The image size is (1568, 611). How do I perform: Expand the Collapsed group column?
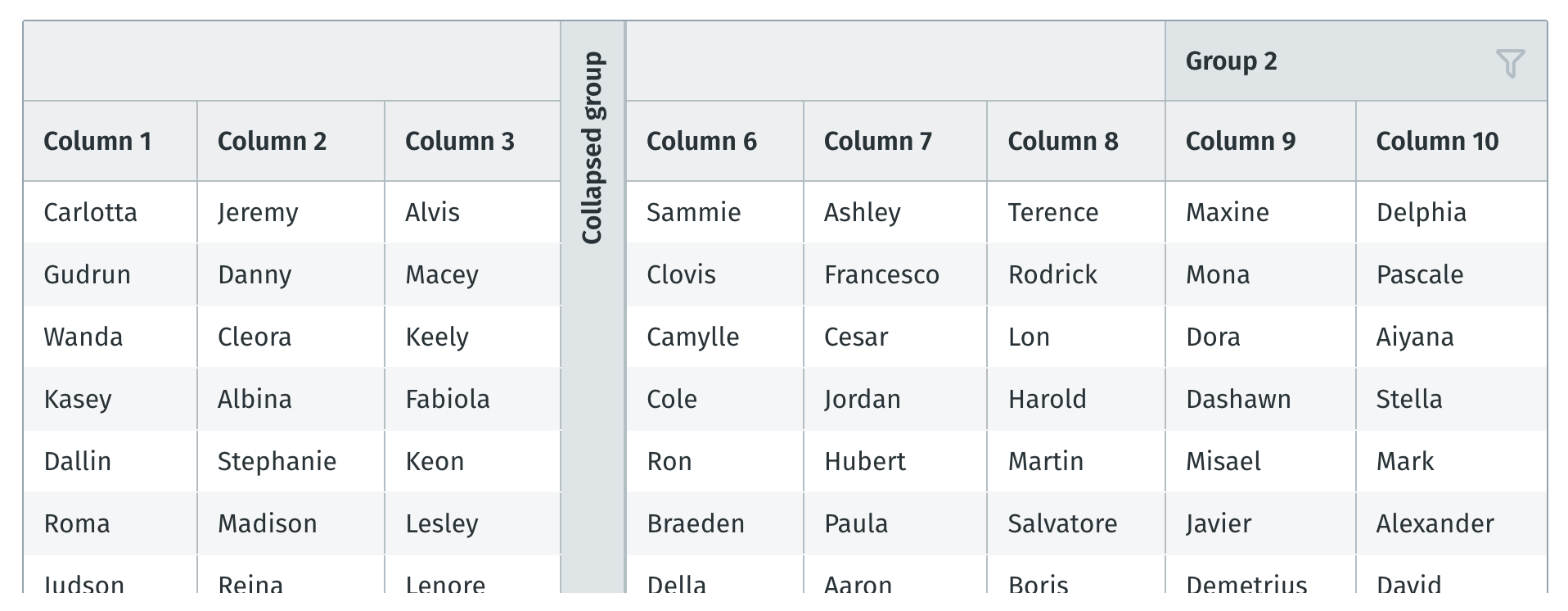593,147
